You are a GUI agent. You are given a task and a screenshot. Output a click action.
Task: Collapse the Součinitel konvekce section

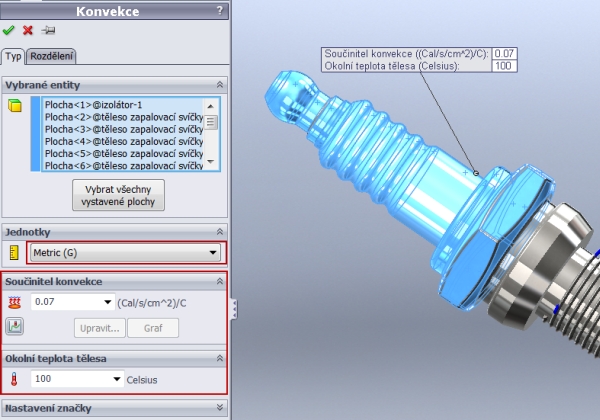point(220,282)
